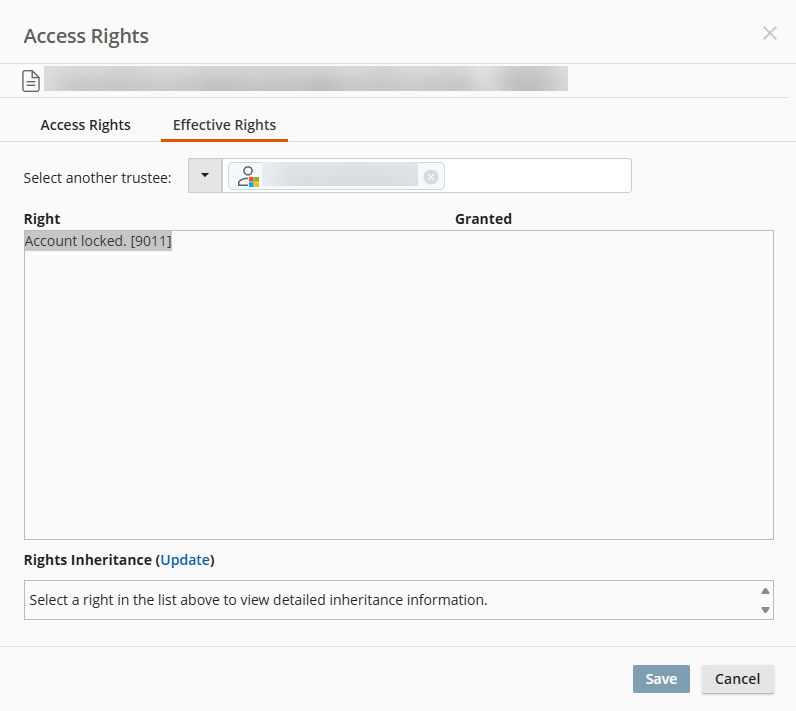The image size is (796, 711).
Task: Remove the selected trustee chip
Action: pos(431,177)
